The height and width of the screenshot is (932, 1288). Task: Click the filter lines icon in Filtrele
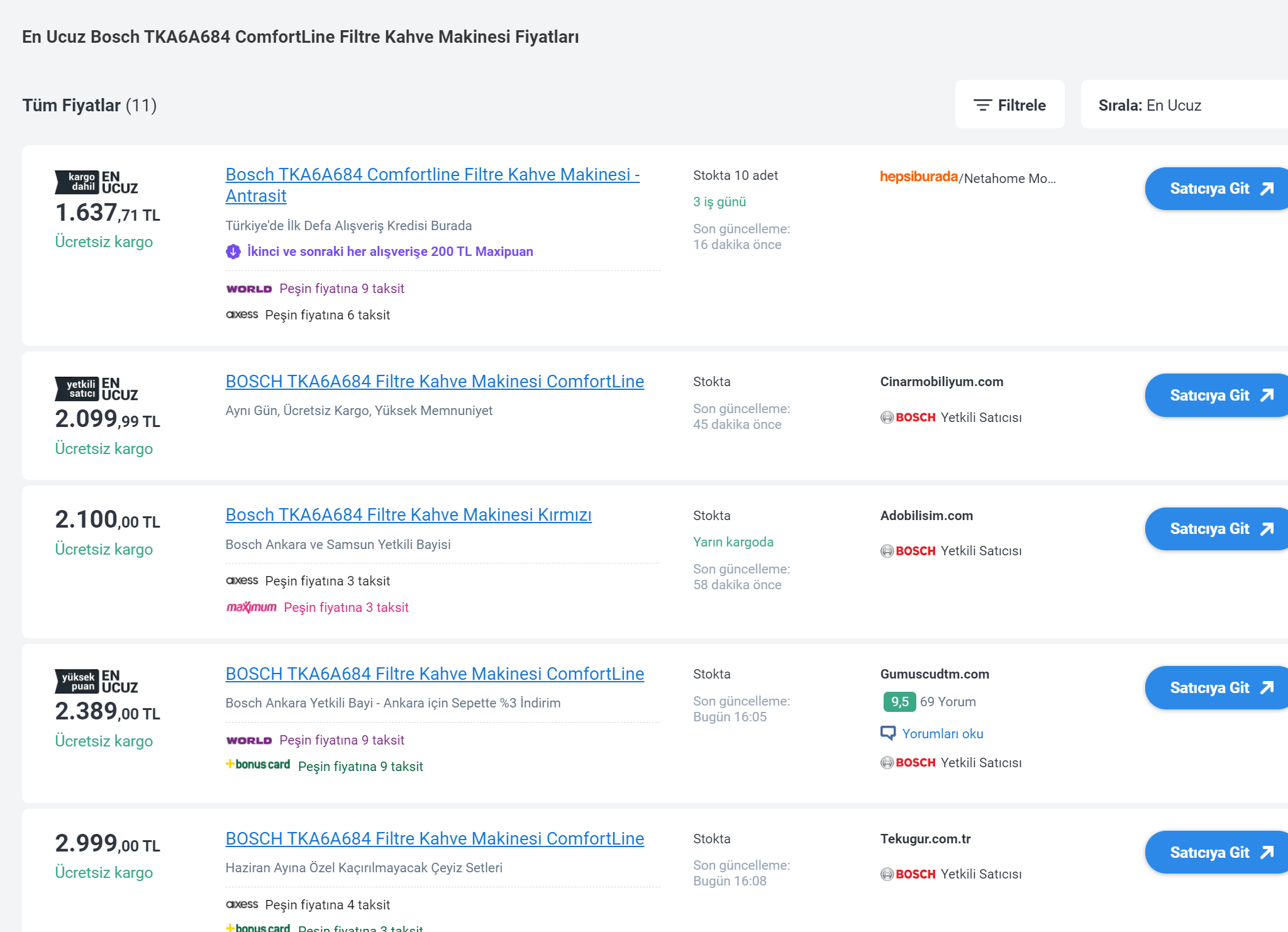click(982, 105)
